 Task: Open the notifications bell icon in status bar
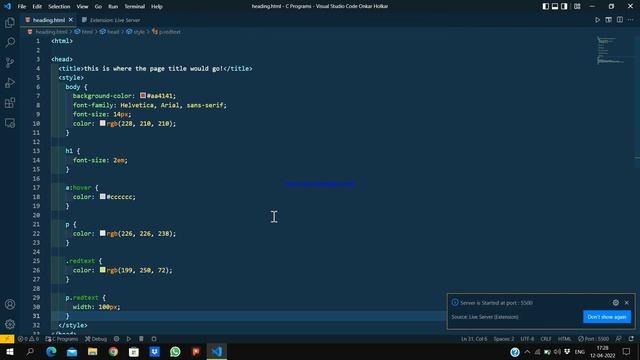[631, 339]
